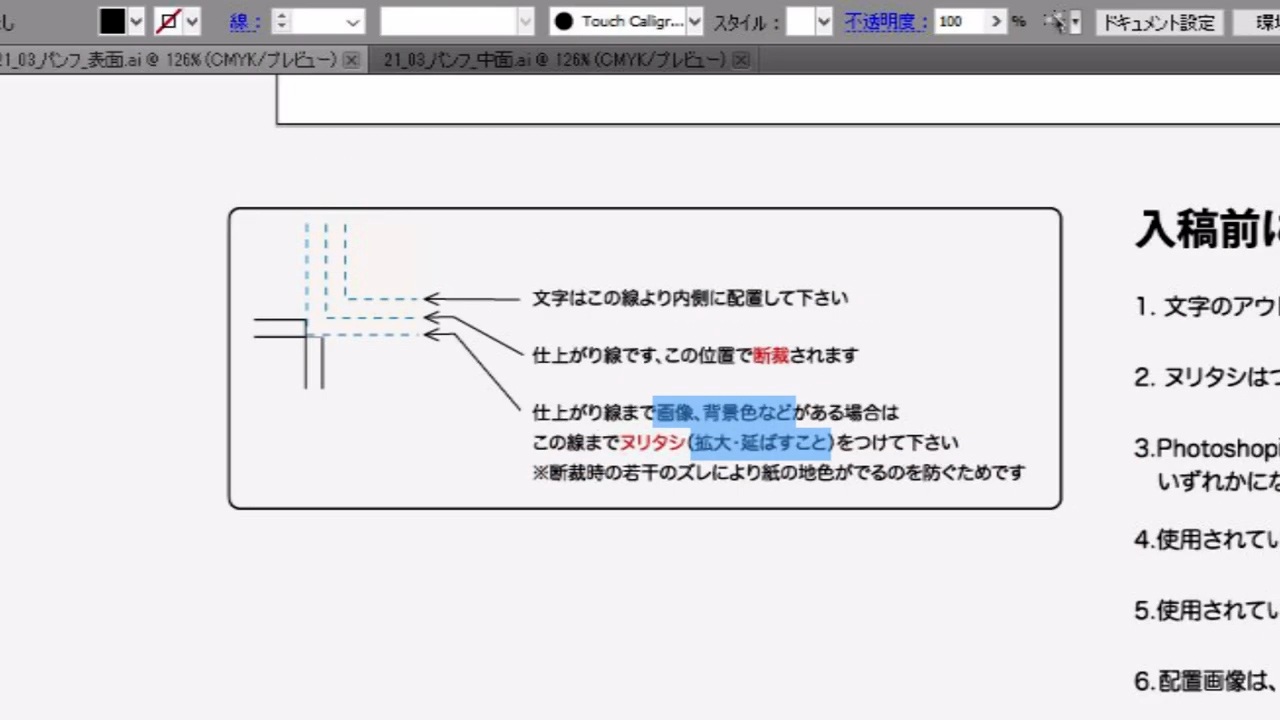Click the opacity value field showing 100
This screenshot has width=1280, height=720.
(x=958, y=21)
